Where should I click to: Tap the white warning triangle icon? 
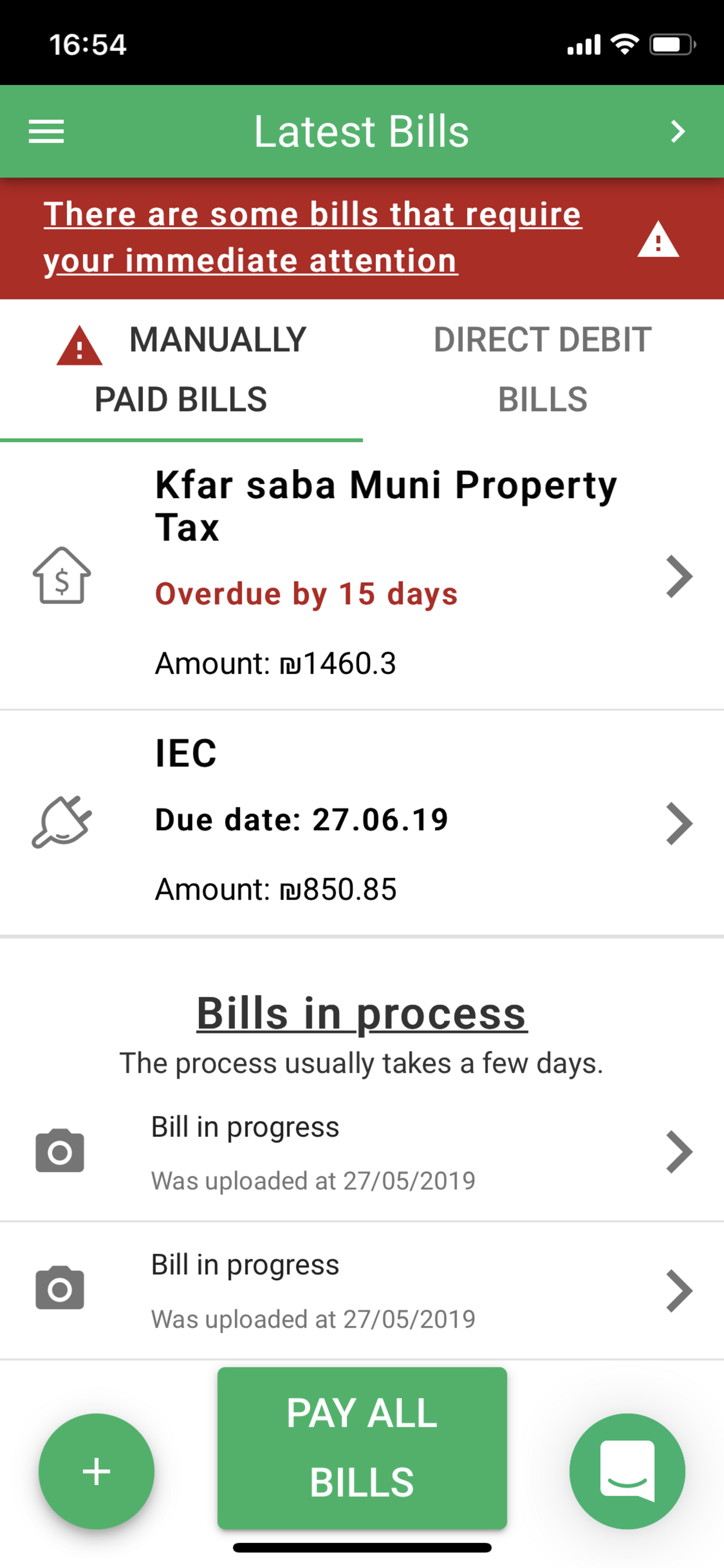tap(658, 240)
